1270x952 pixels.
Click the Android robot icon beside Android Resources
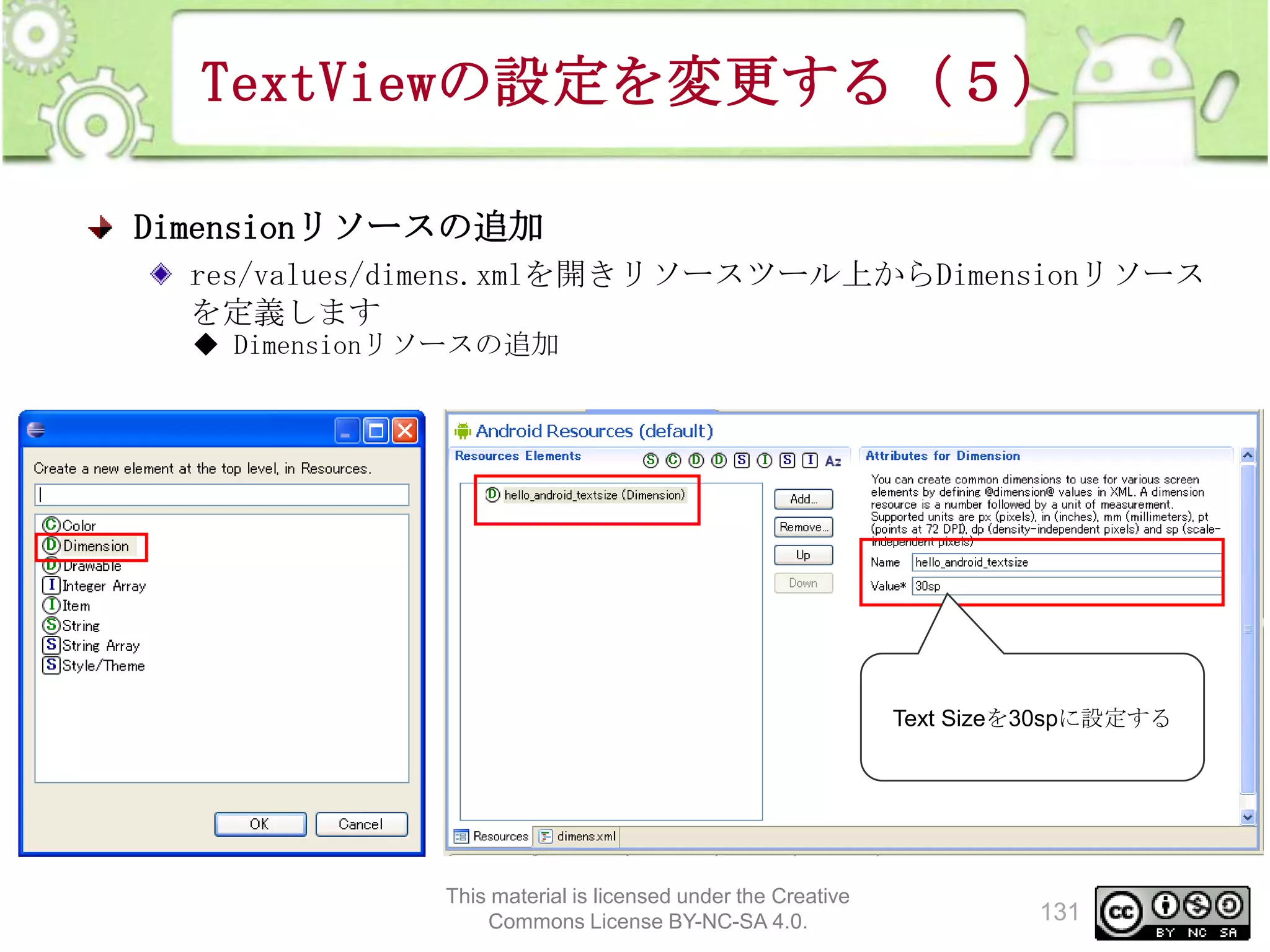(x=463, y=430)
